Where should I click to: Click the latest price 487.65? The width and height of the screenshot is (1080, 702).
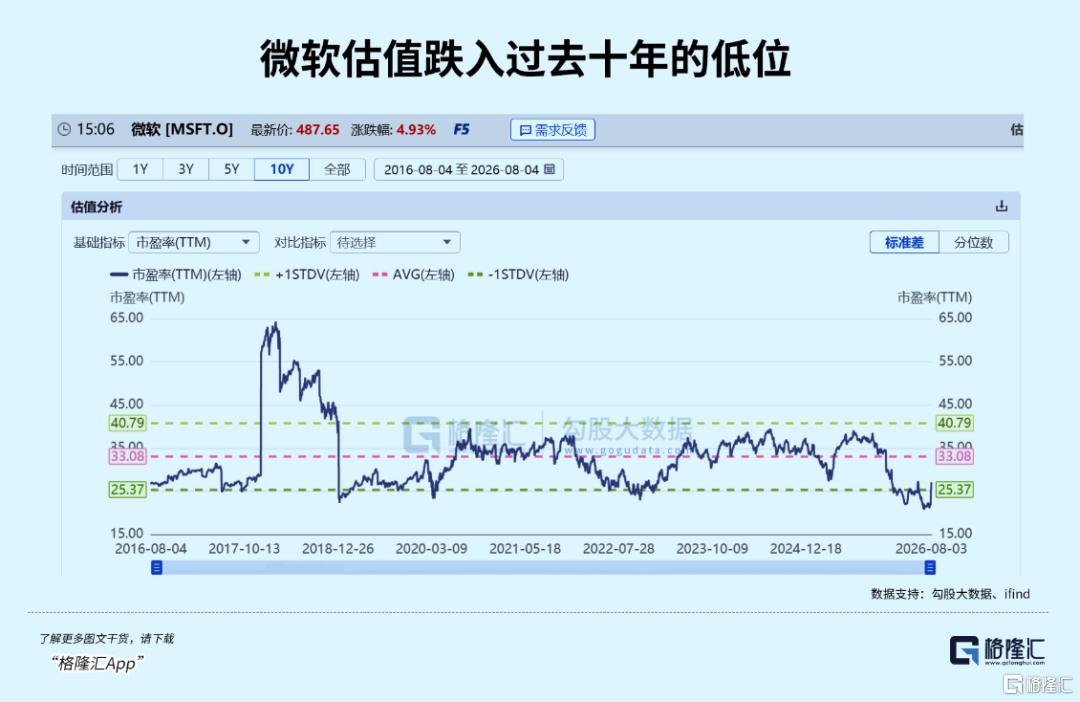(x=318, y=130)
